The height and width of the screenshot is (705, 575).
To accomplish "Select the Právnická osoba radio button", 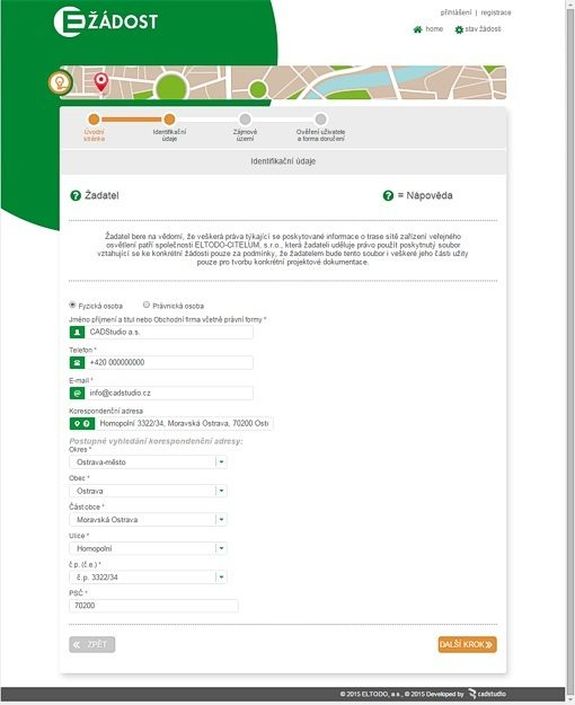I will (146, 305).
